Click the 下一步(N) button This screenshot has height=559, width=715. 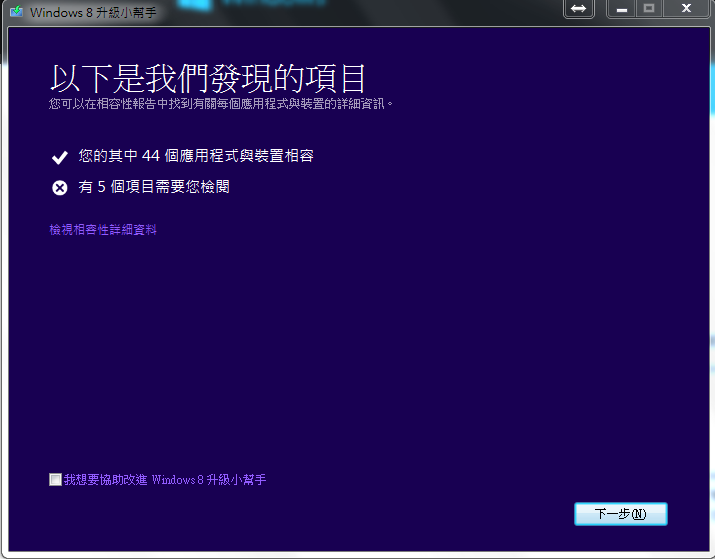coord(621,514)
